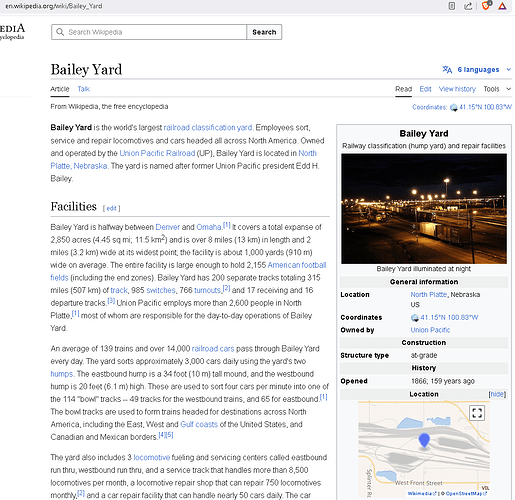This screenshot has height=500, width=515.
Task: Open the Omaha link
Action: pyautogui.click(x=209, y=227)
